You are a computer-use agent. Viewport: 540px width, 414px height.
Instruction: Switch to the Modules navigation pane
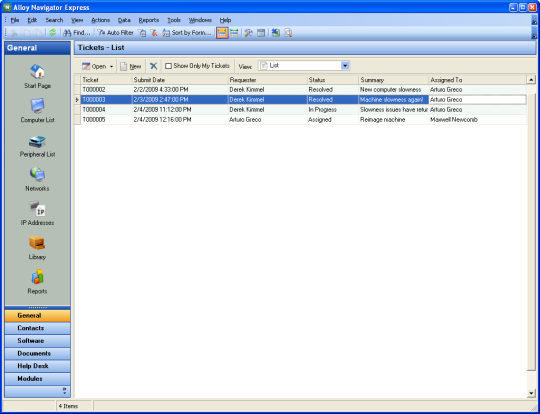point(37,379)
